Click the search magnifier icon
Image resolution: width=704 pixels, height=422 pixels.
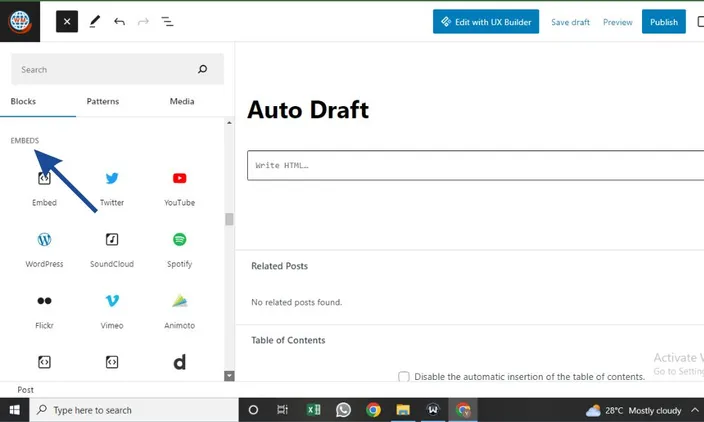click(202, 69)
